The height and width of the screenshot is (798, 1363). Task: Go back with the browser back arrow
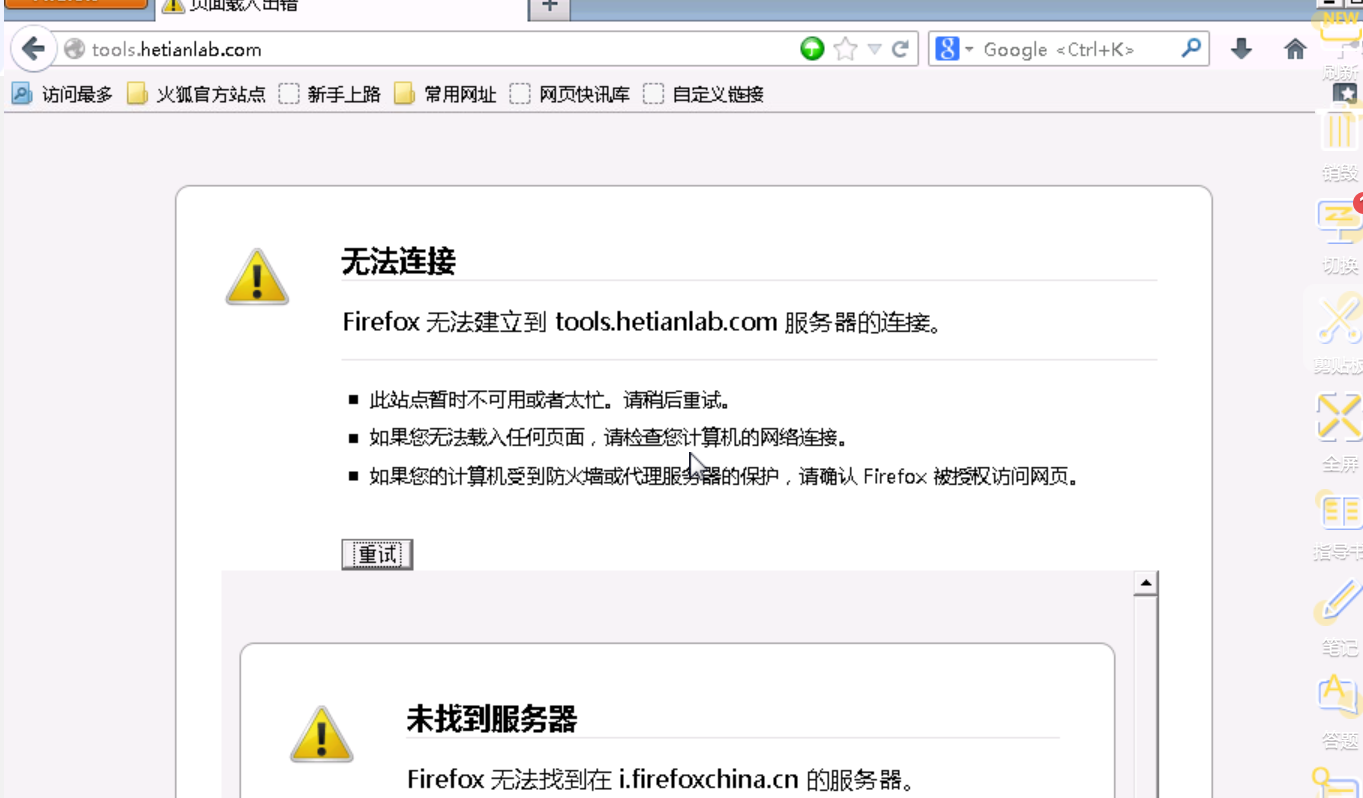[x=33, y=49]
